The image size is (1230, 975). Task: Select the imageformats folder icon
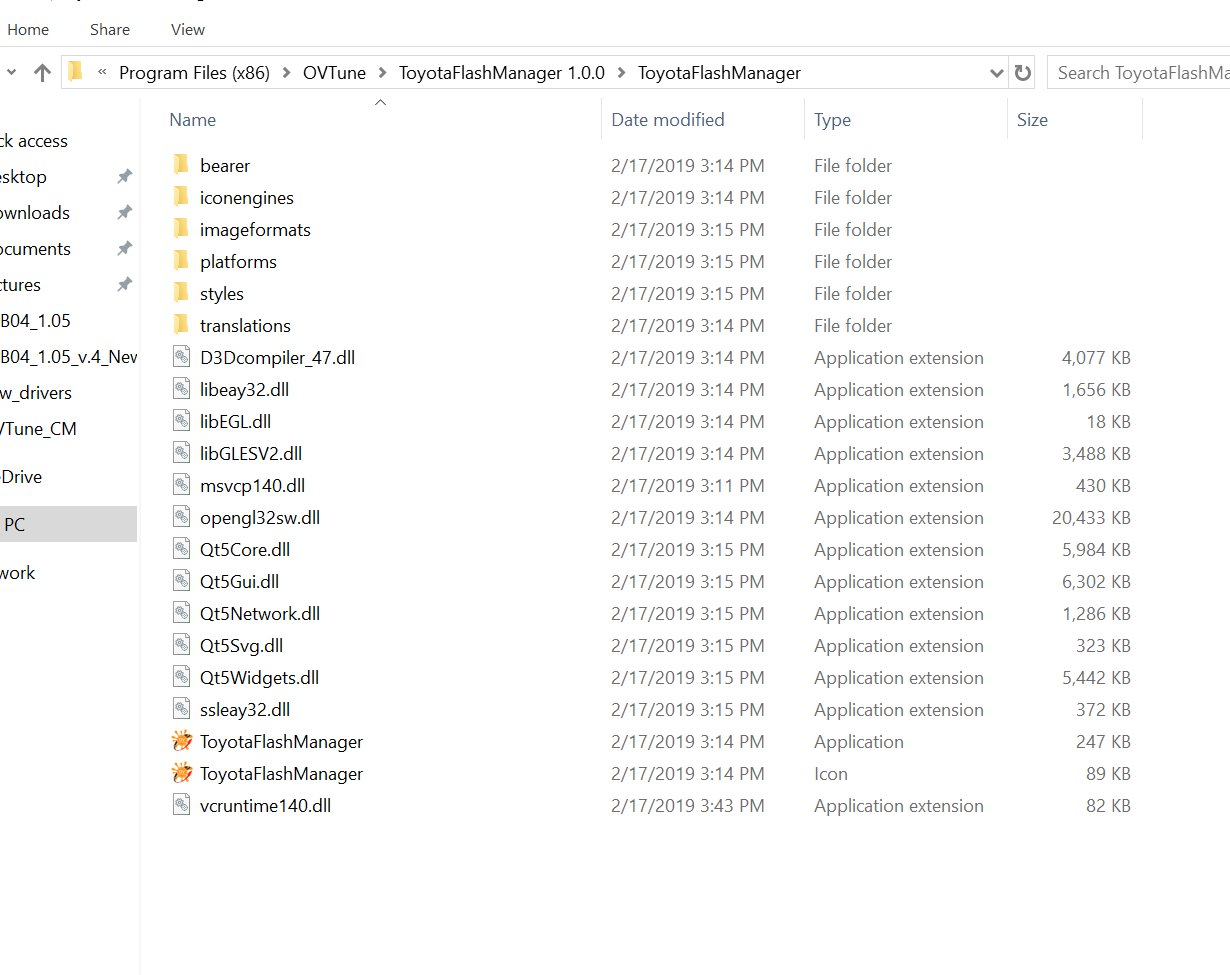181,229
